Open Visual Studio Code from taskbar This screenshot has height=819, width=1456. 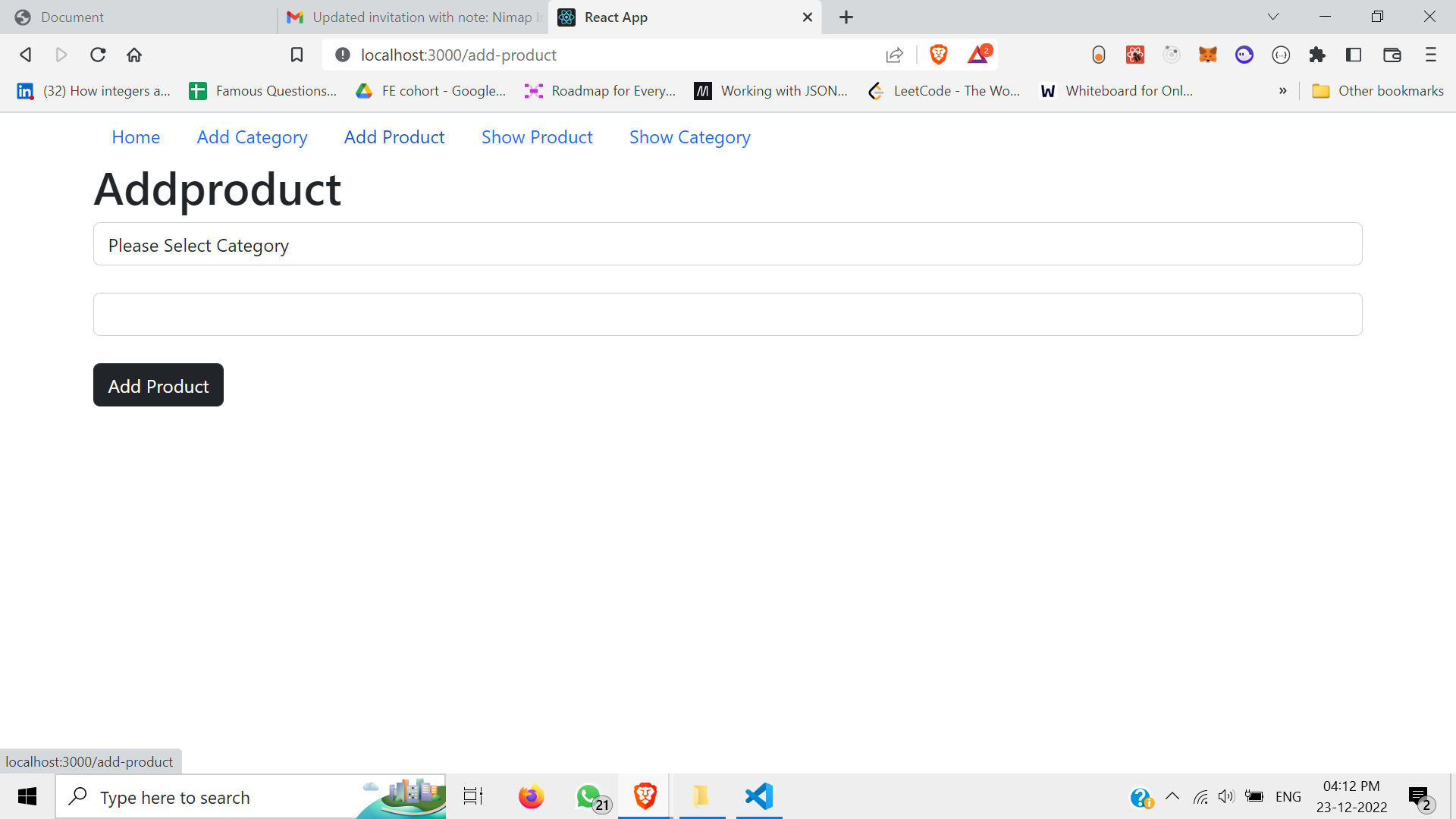[x=758, y=796]
